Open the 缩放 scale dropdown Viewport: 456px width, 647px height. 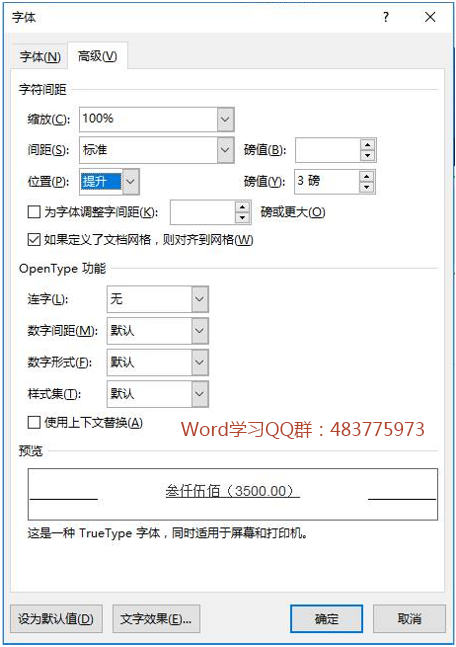[x=225, y=119]
